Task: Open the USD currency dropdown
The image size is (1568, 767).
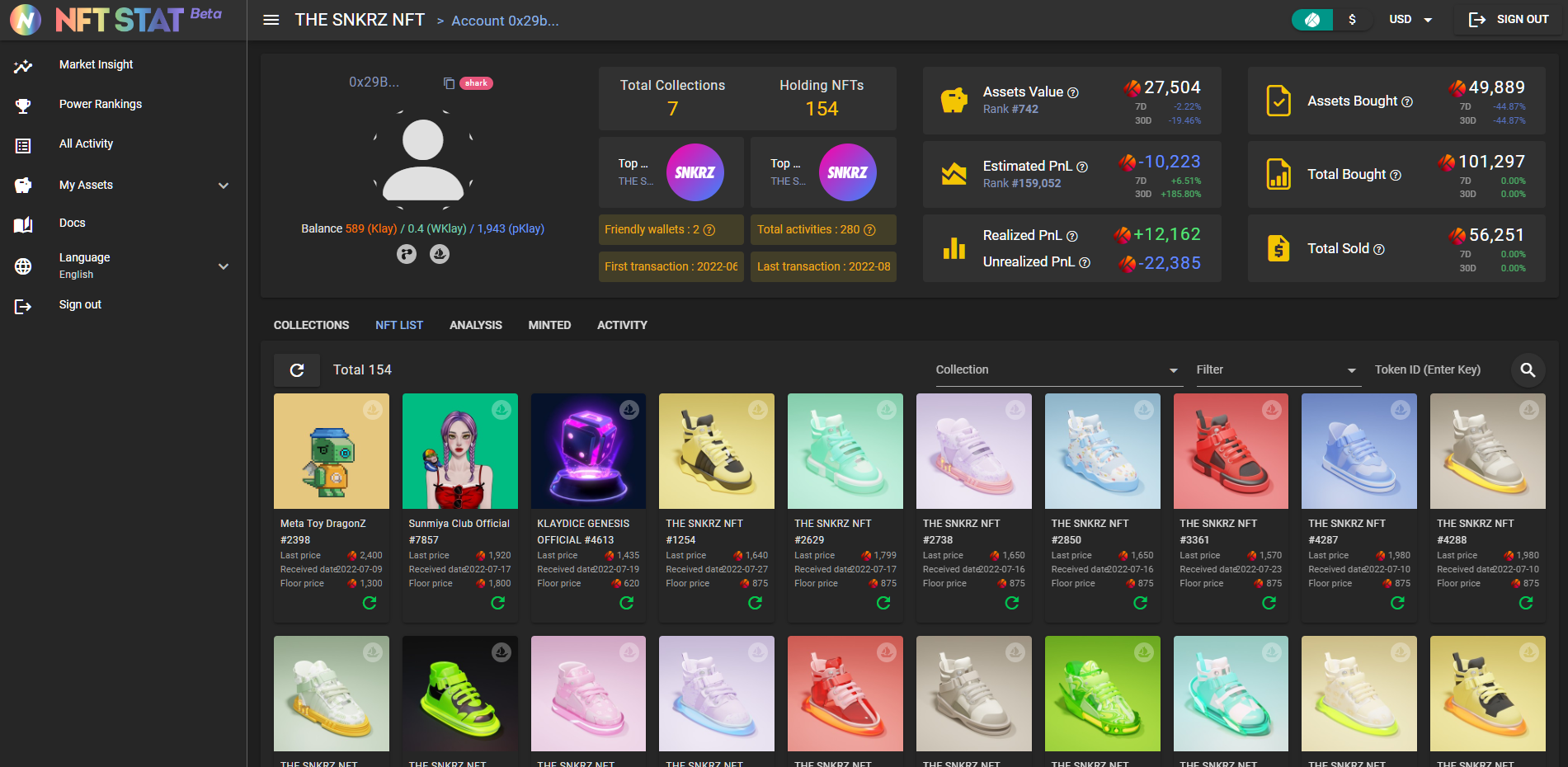Action: 1410,20
